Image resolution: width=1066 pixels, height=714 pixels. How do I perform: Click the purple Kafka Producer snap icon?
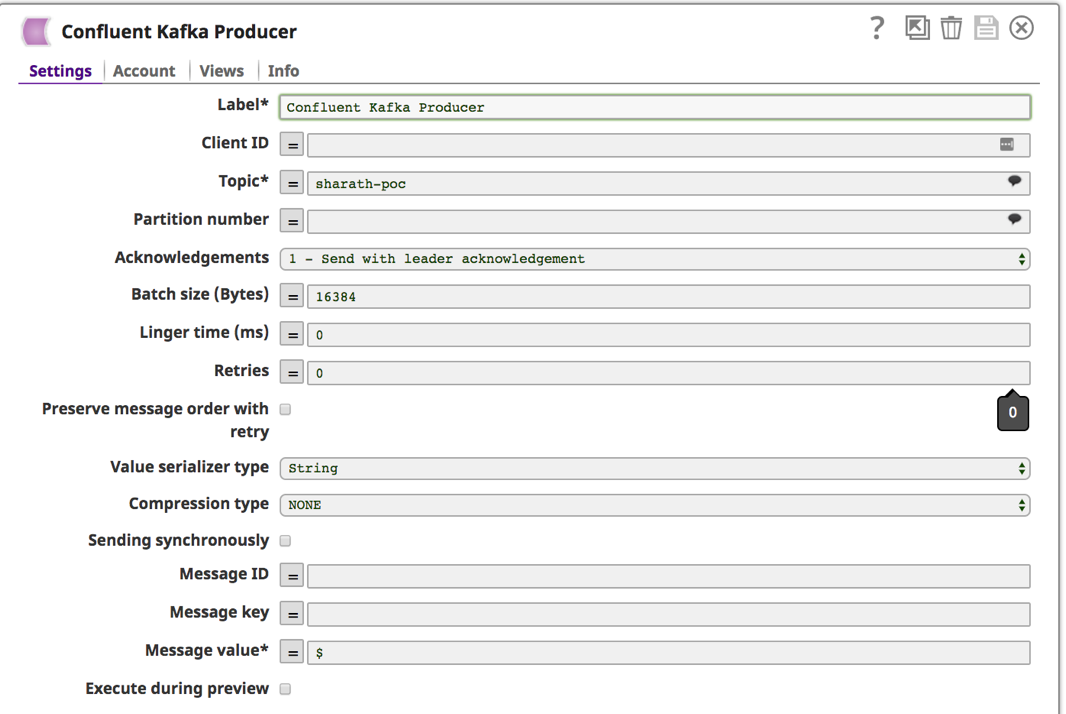point(36,31)
